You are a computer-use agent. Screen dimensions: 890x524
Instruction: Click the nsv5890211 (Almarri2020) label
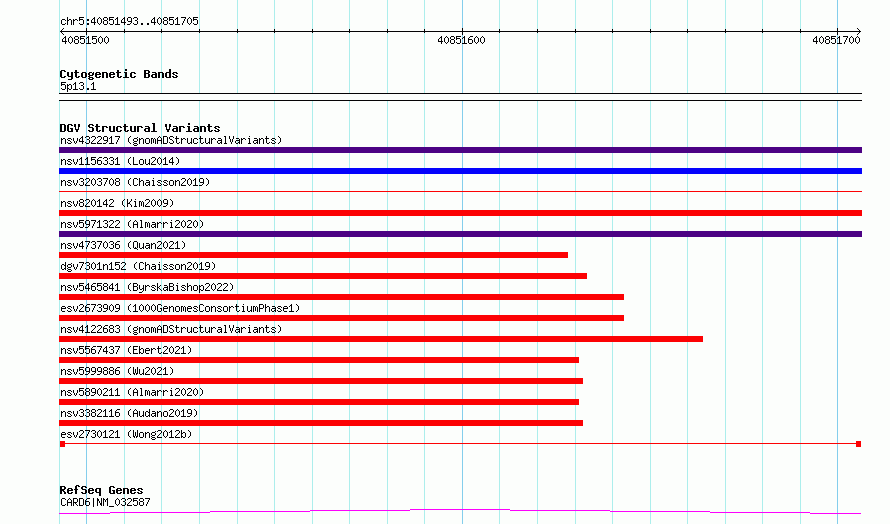(132, 392)
